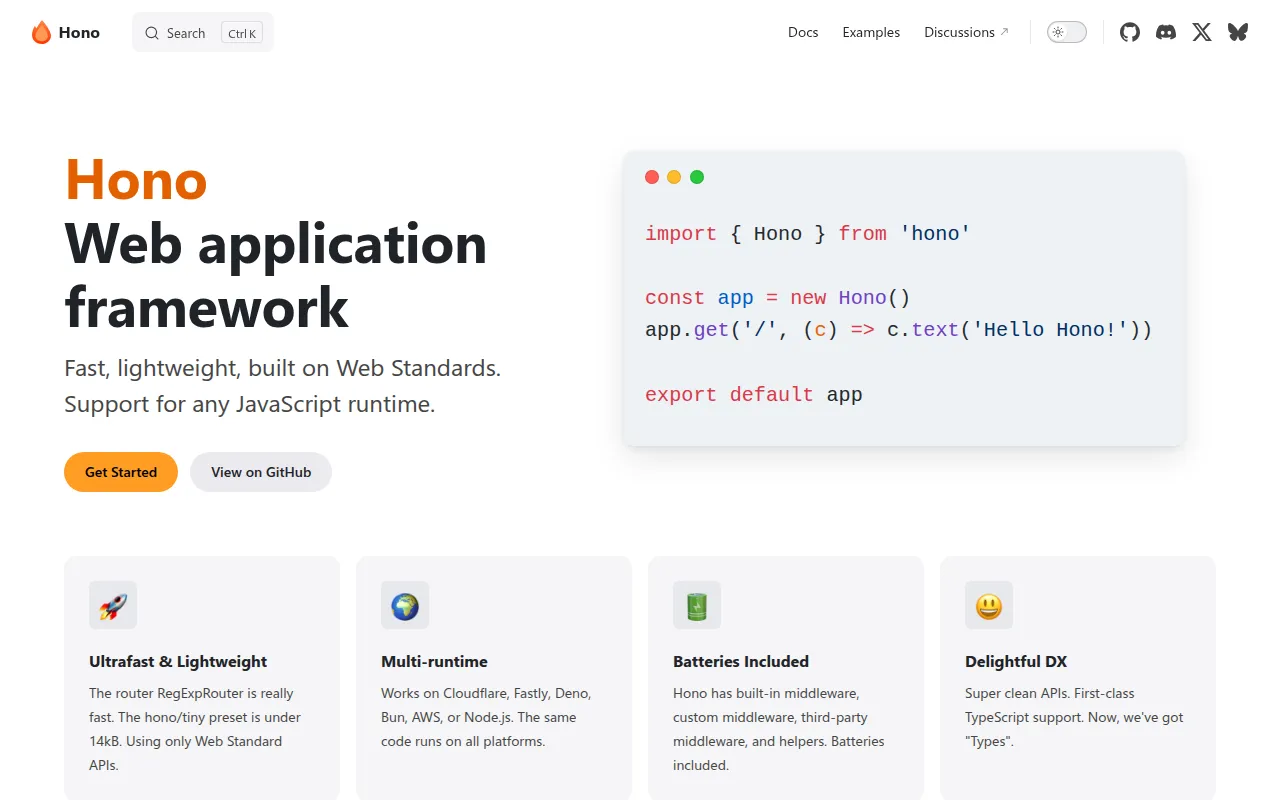Click the 'export default app' code line
The image size is (1280, 800).
[x=754, y=395]
